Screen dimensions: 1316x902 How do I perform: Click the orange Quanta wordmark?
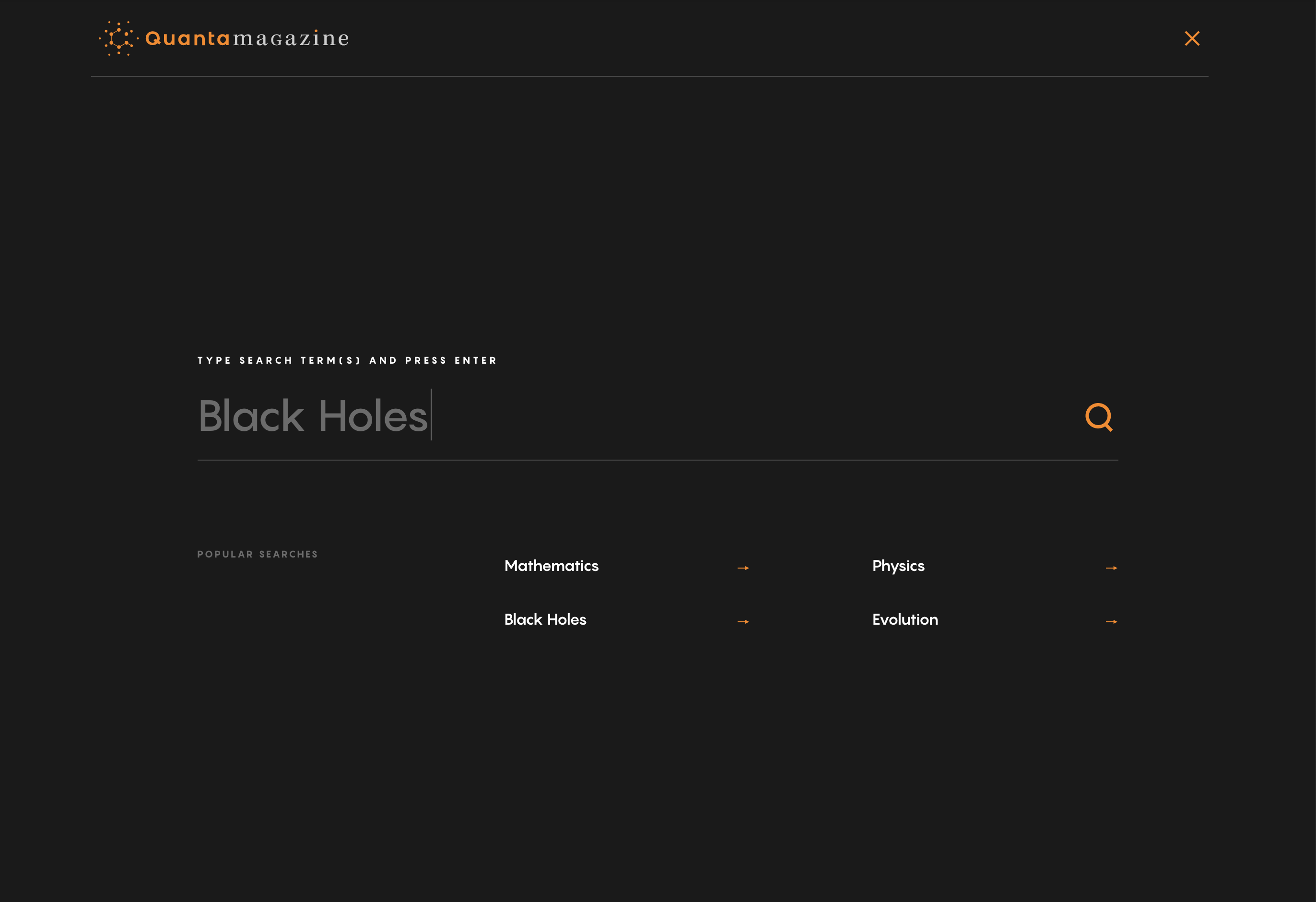click(x=188, y=38)
